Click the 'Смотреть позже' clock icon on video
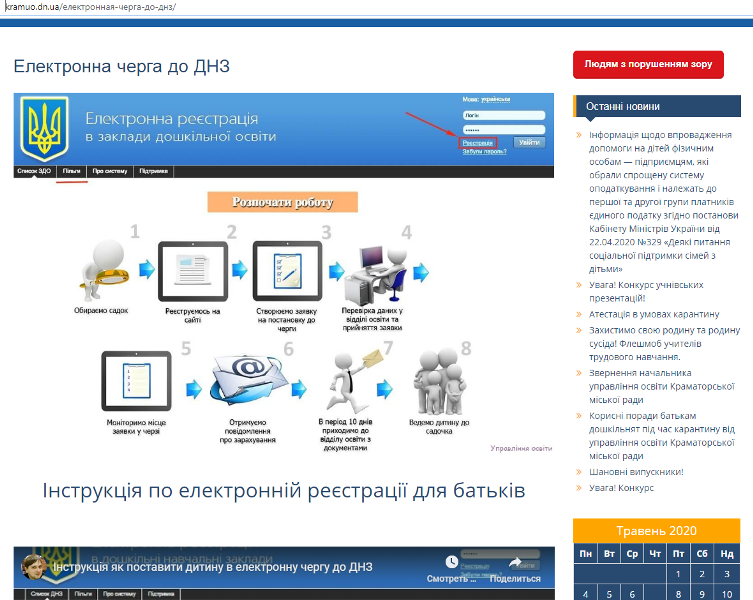 coord(453,561)
